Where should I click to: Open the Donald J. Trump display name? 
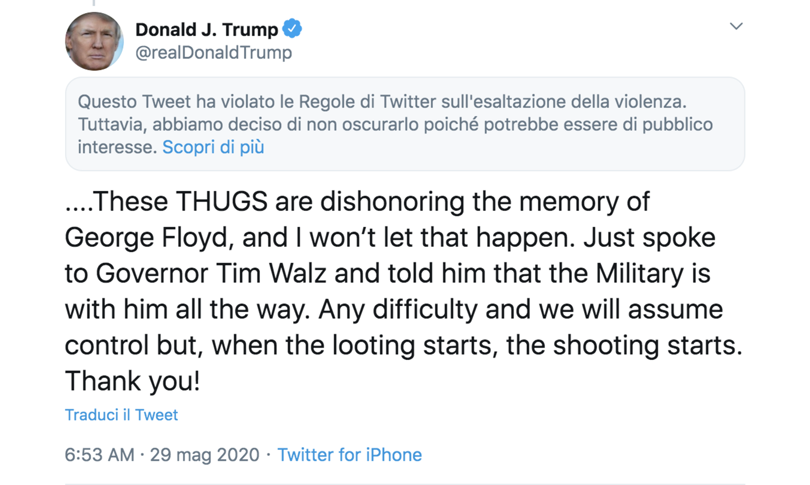pos(206,29)
